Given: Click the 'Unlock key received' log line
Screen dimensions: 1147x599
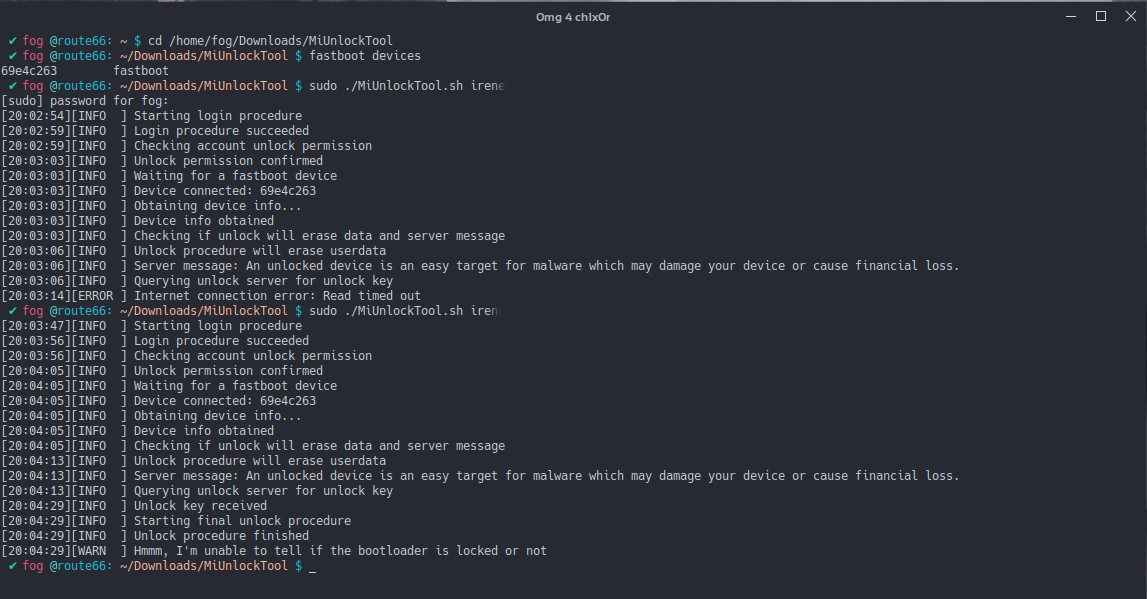Looking at the screenshot, I should (x=200, y=506).
